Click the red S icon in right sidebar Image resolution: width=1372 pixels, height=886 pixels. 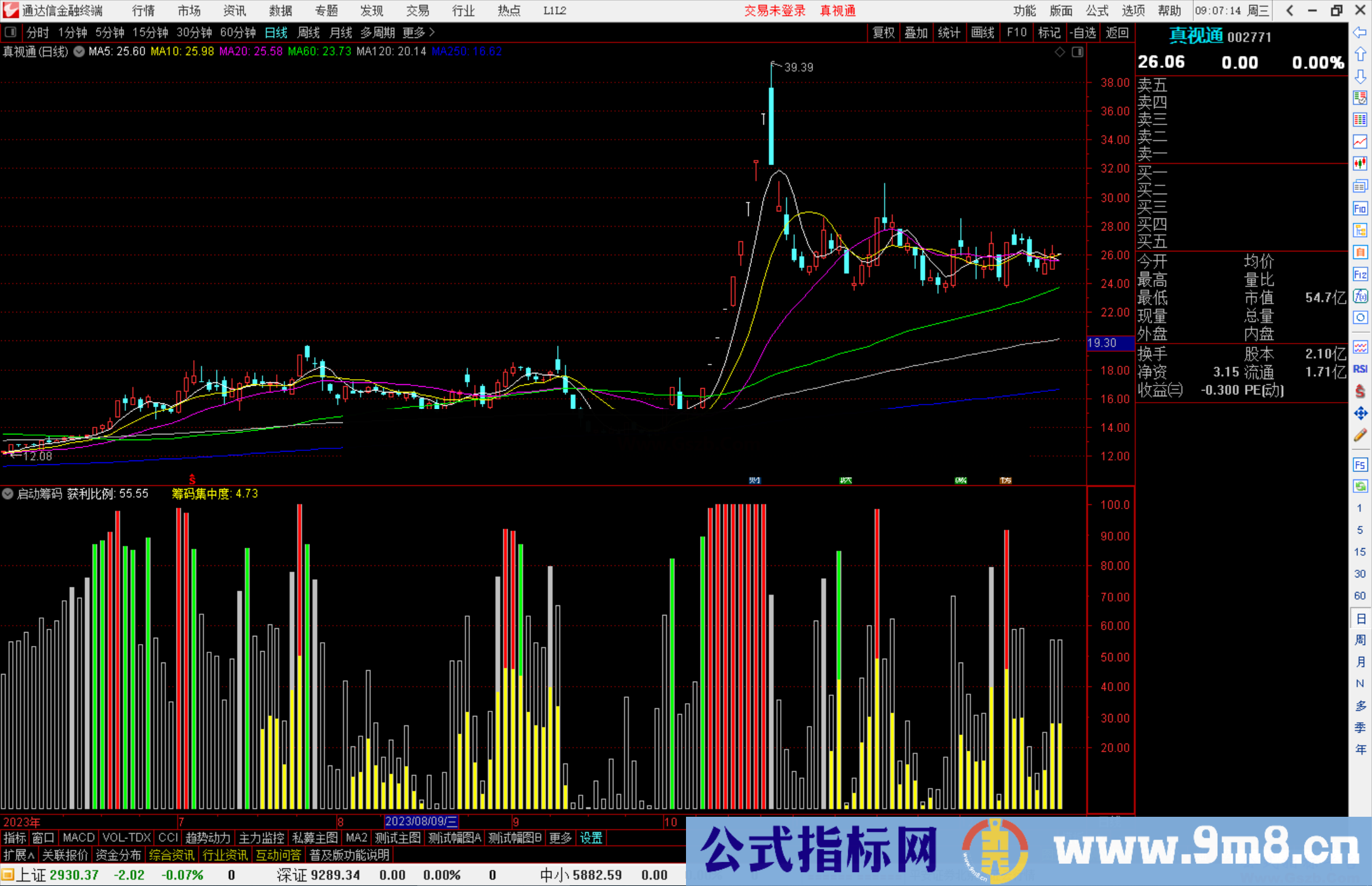(x=1360, y=391)
